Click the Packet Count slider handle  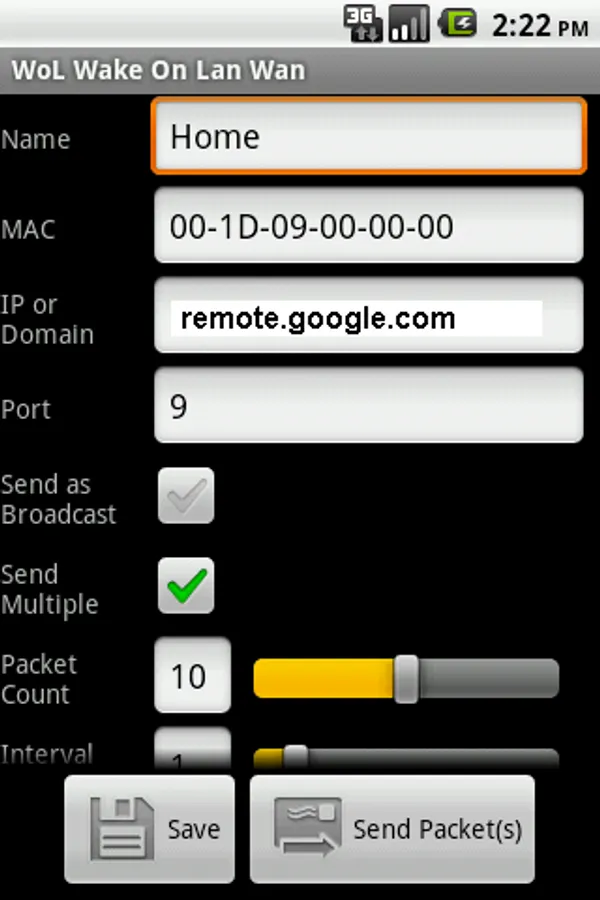point(407,678)
